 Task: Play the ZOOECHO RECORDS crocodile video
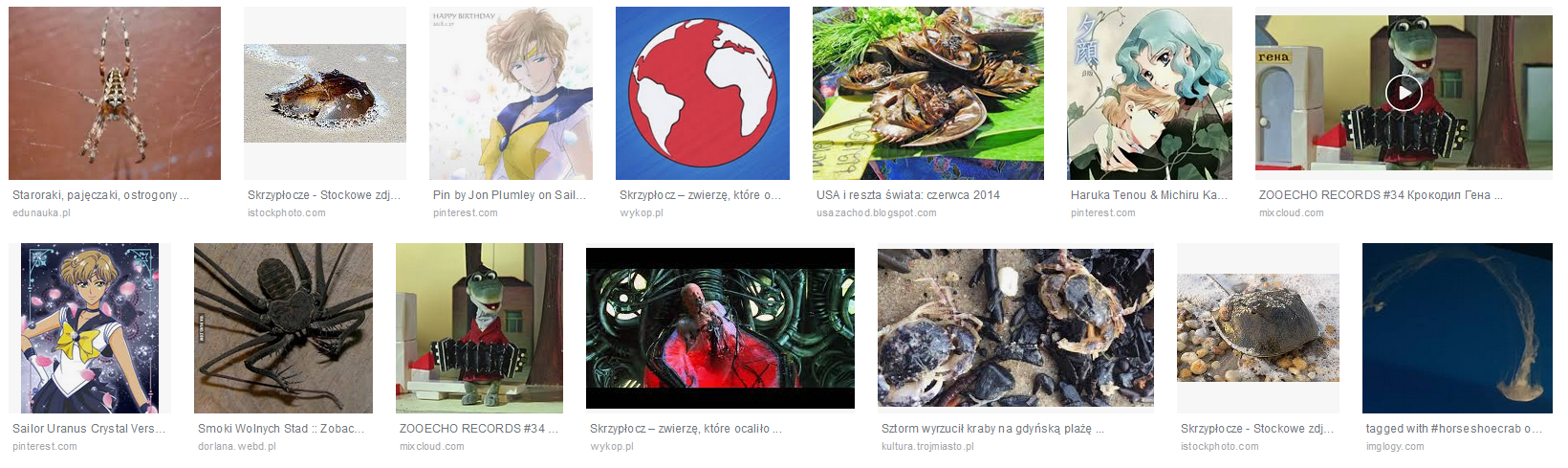click(1403, 93)
